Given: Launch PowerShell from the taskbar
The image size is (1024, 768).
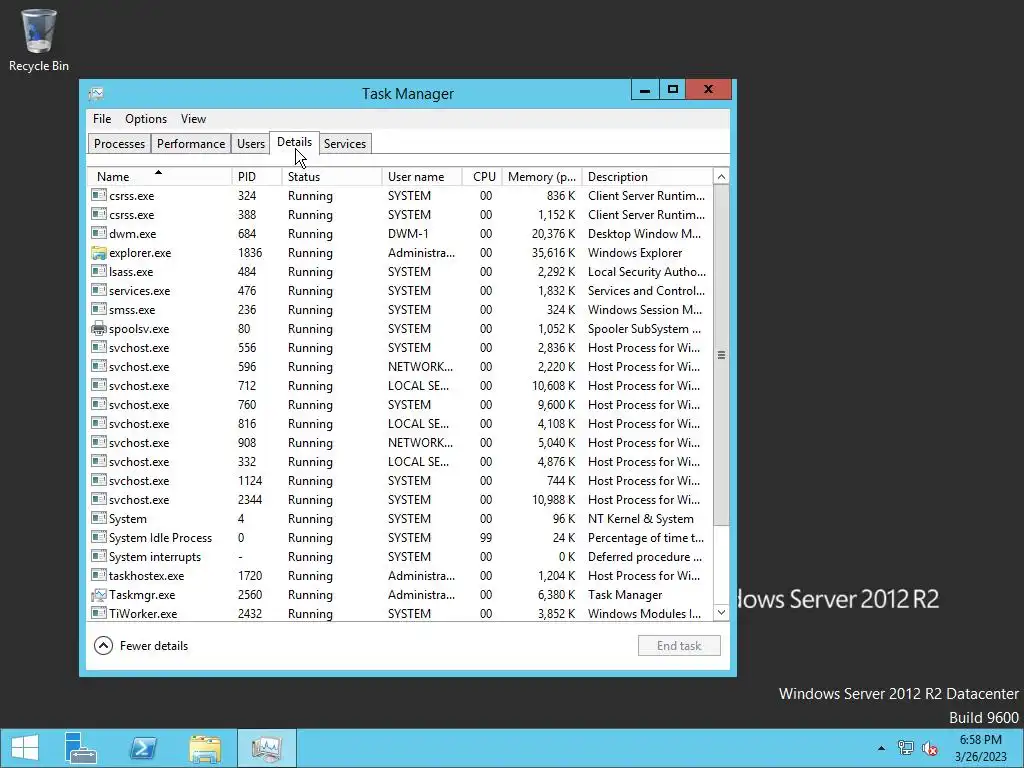Looking at the screenshot, I should 143,748.
